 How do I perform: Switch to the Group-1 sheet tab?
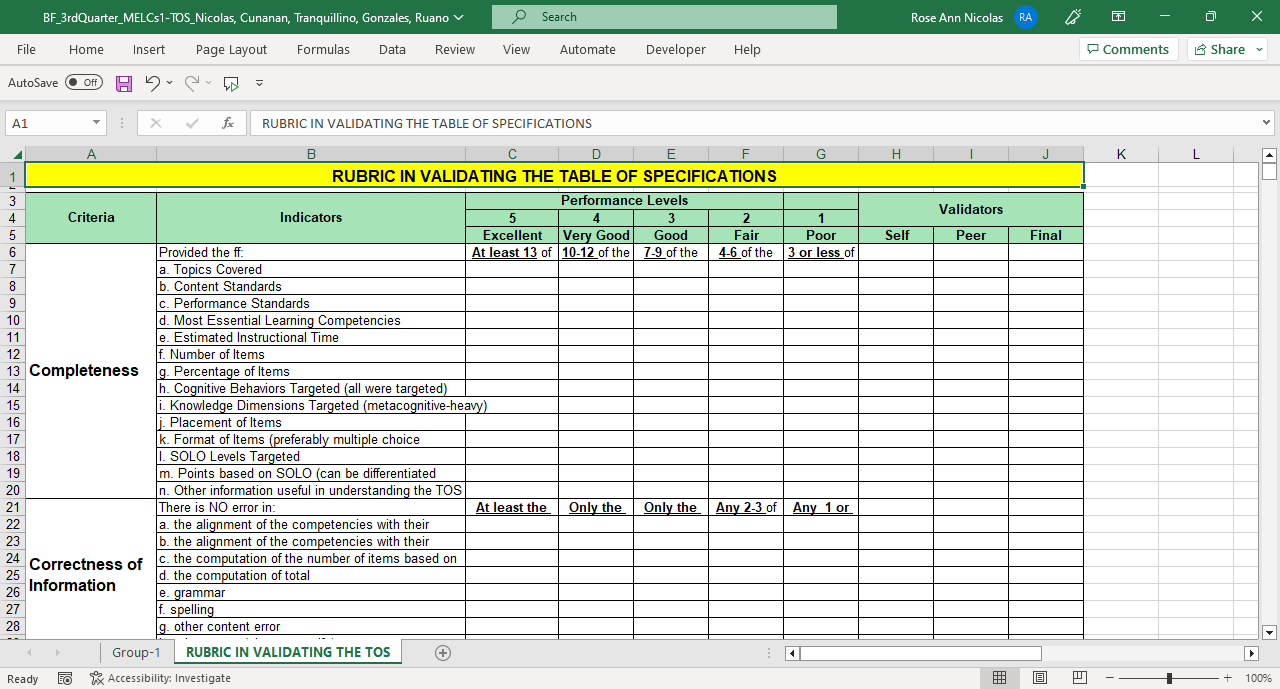coord(136,652)
